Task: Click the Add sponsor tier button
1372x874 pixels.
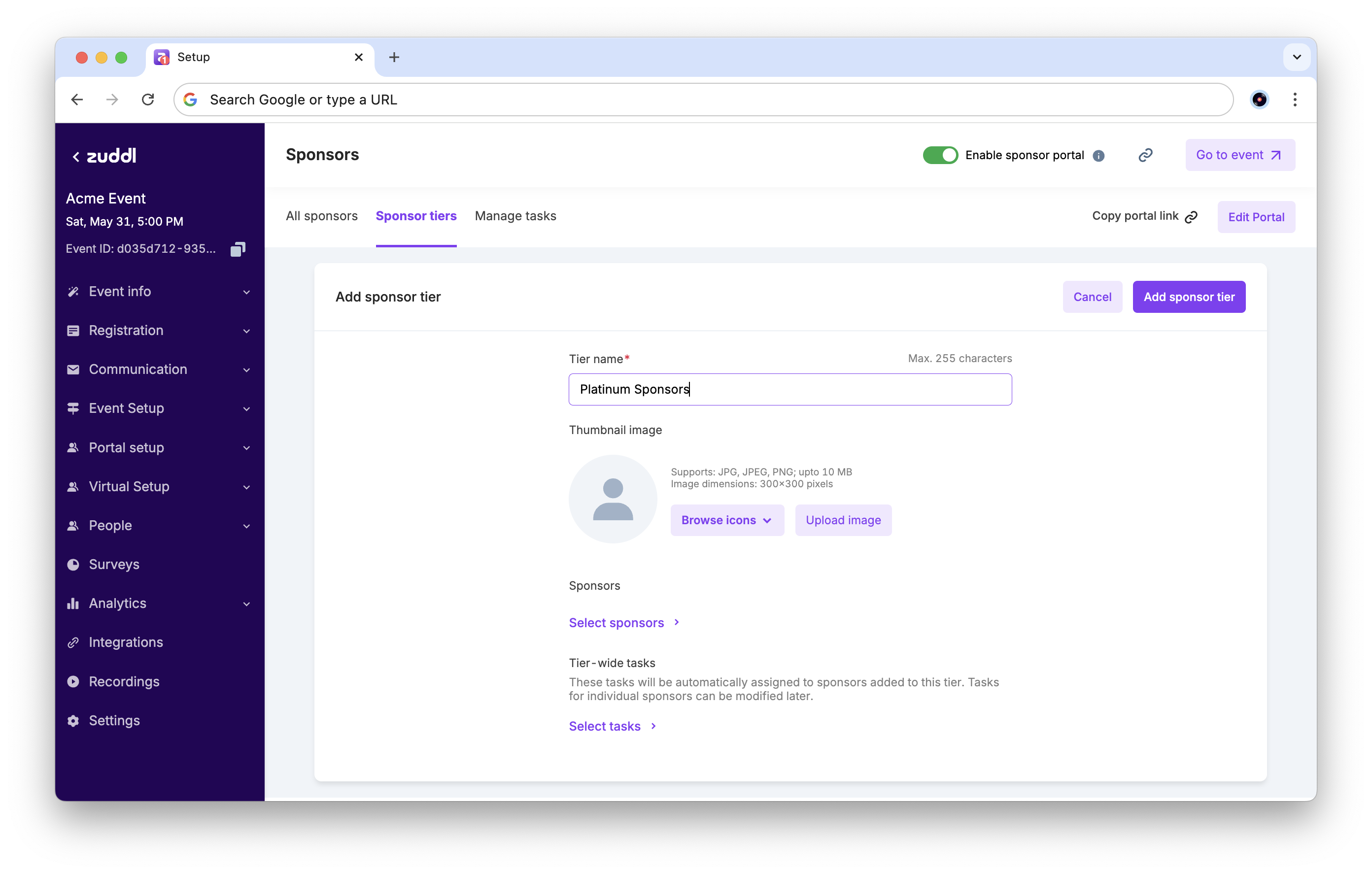Action: click(1189, 297)
